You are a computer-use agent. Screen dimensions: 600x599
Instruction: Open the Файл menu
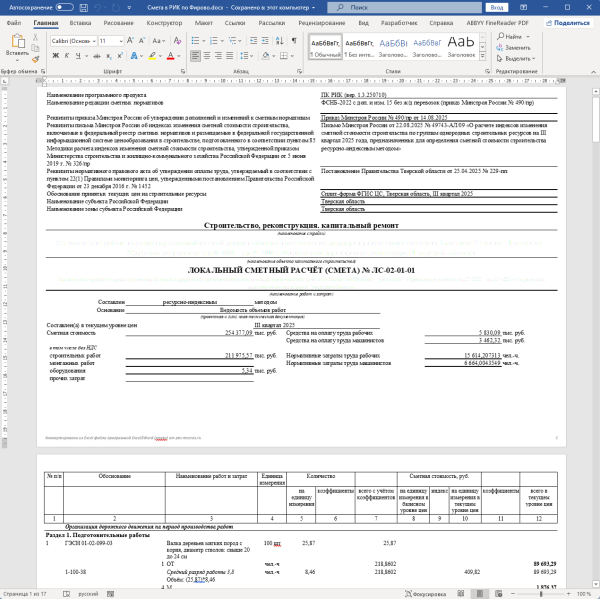click(14, 23)
